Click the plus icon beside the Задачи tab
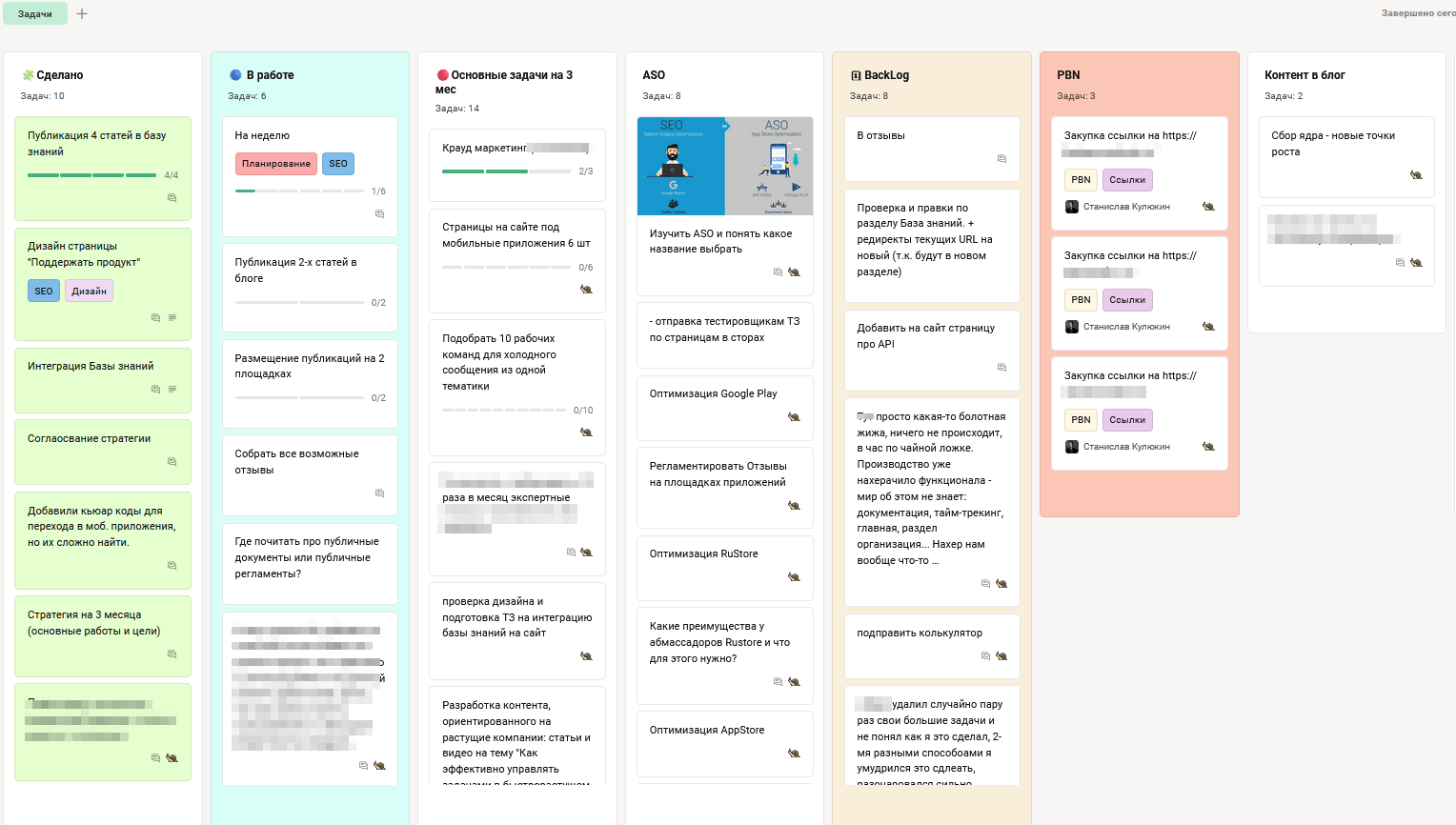1456x825 pixels. coord(82,14)
